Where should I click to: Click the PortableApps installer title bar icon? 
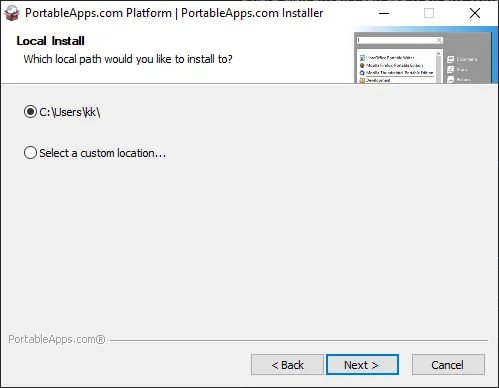pos(12,13)
